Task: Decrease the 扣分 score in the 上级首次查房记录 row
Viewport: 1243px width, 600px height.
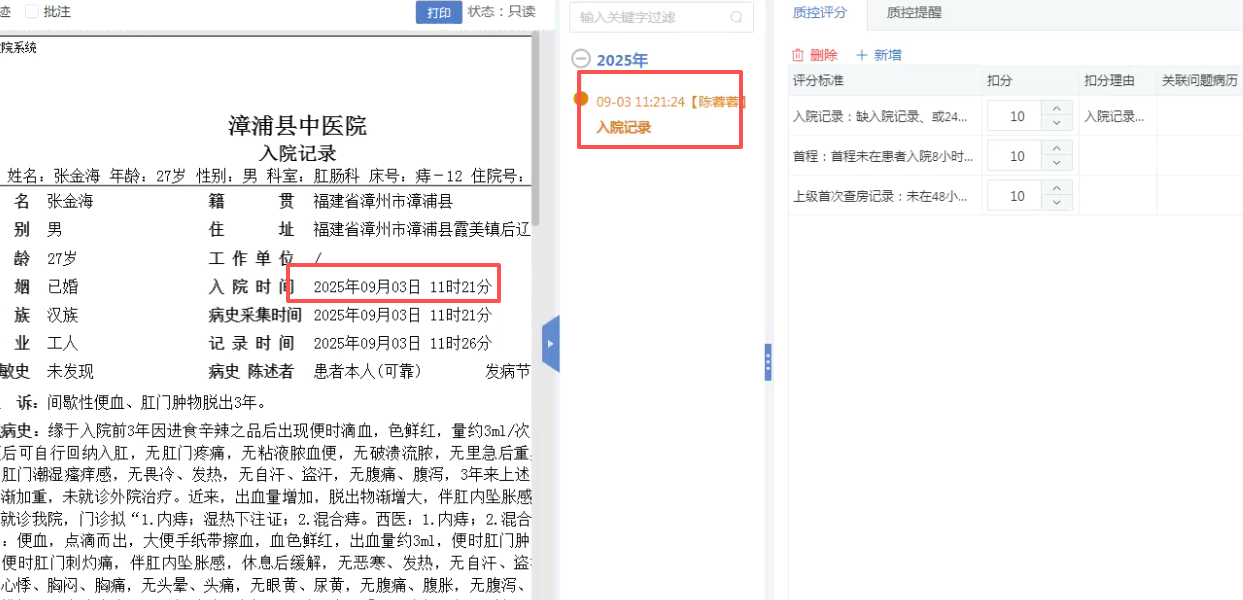Action: 1057,203
